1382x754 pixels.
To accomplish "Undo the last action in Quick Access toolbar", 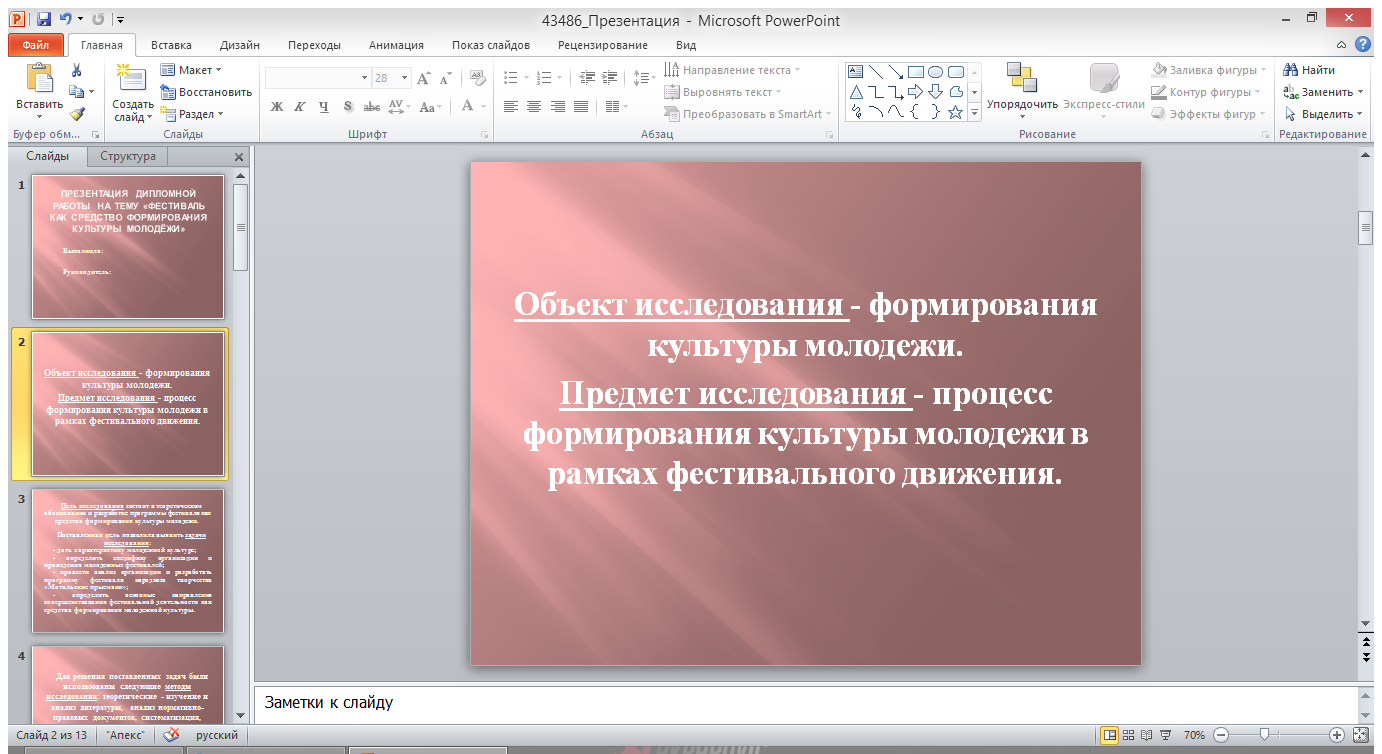I will click(66, 19).
